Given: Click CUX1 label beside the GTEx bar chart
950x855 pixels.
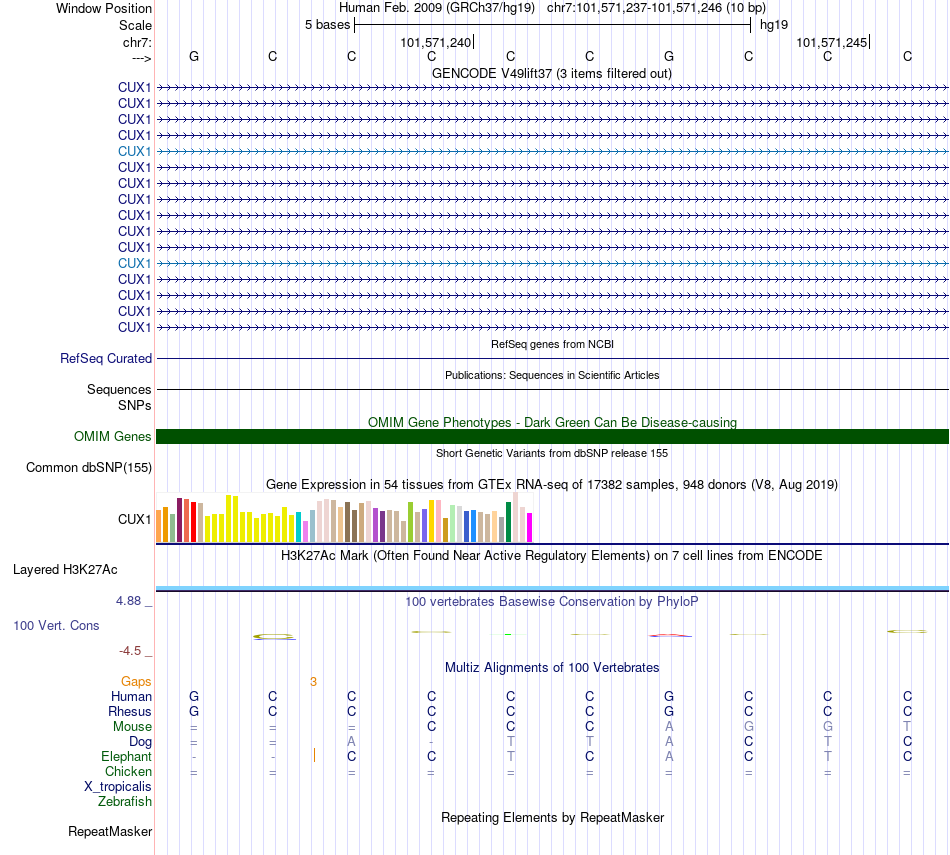Looking at the screenshot, I should tap(135, 519).
